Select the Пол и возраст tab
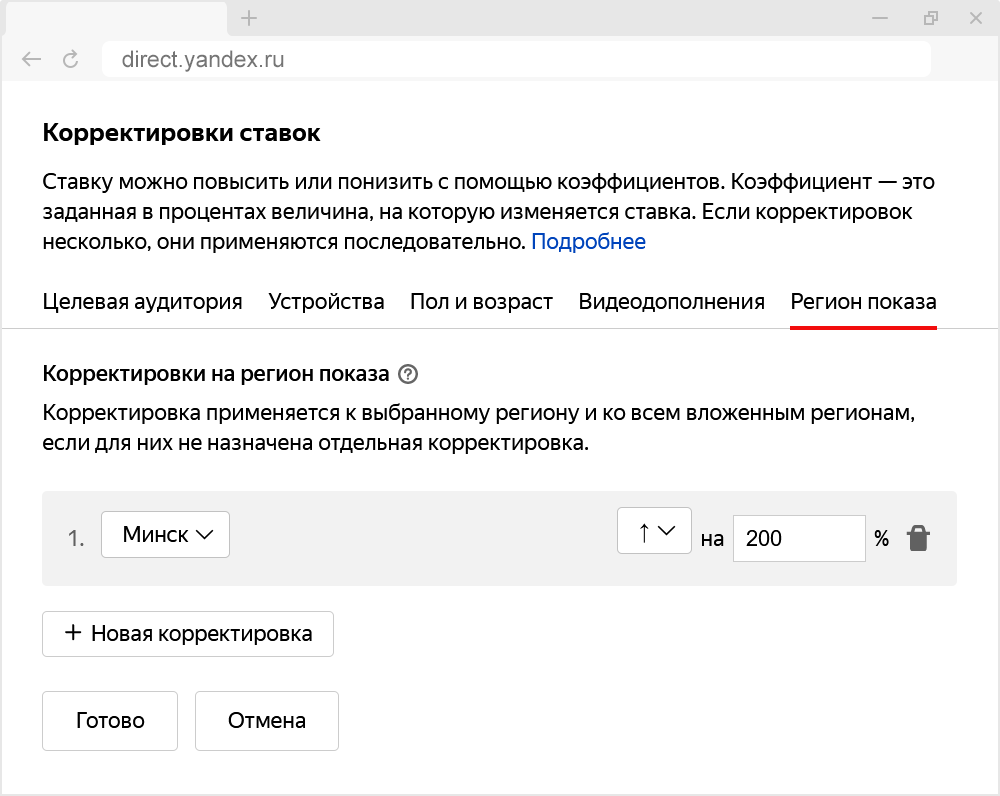Screen dimensions: 1000x796 pos(481,302)
